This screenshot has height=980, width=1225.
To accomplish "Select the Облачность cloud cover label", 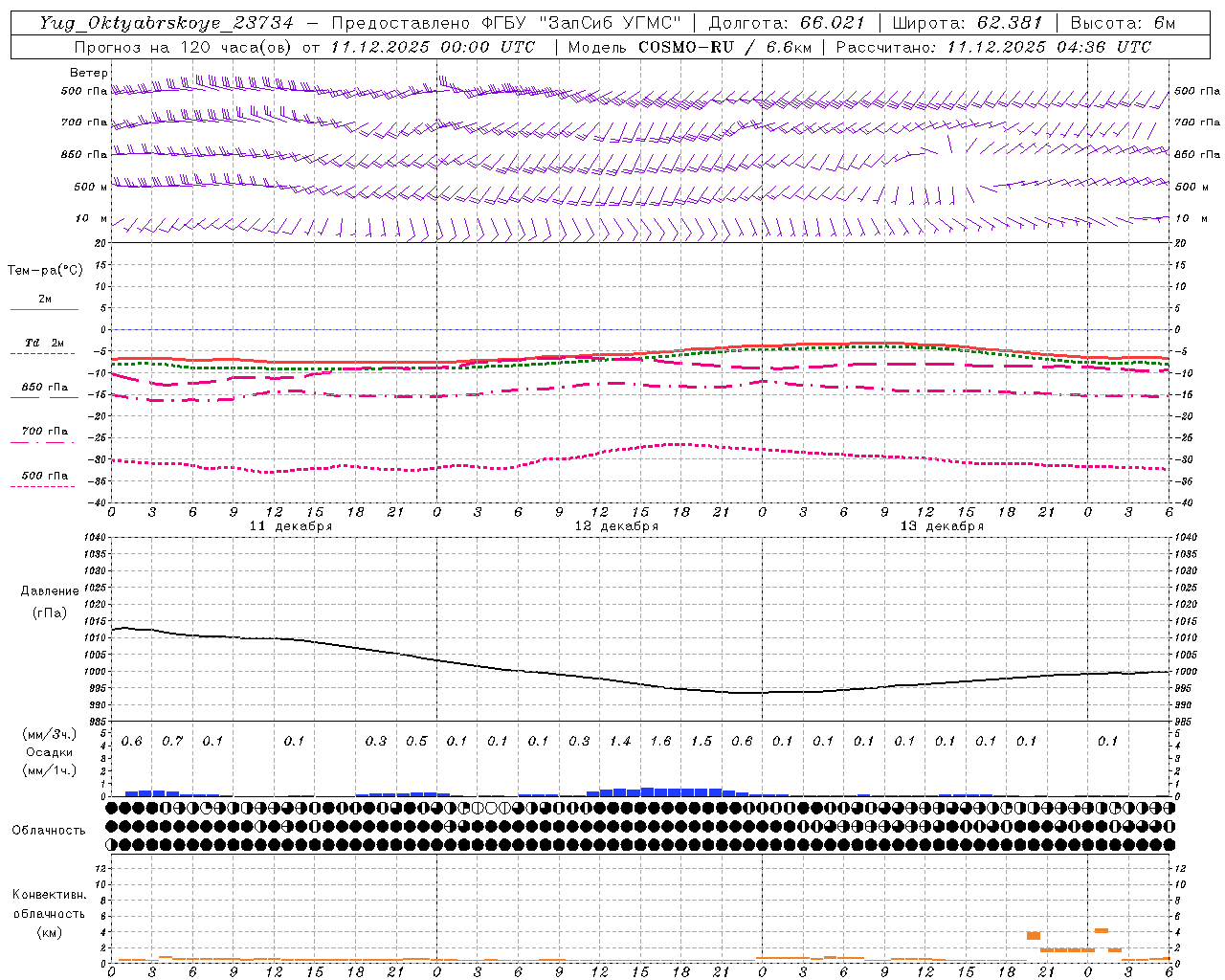I will pos(49,831).
